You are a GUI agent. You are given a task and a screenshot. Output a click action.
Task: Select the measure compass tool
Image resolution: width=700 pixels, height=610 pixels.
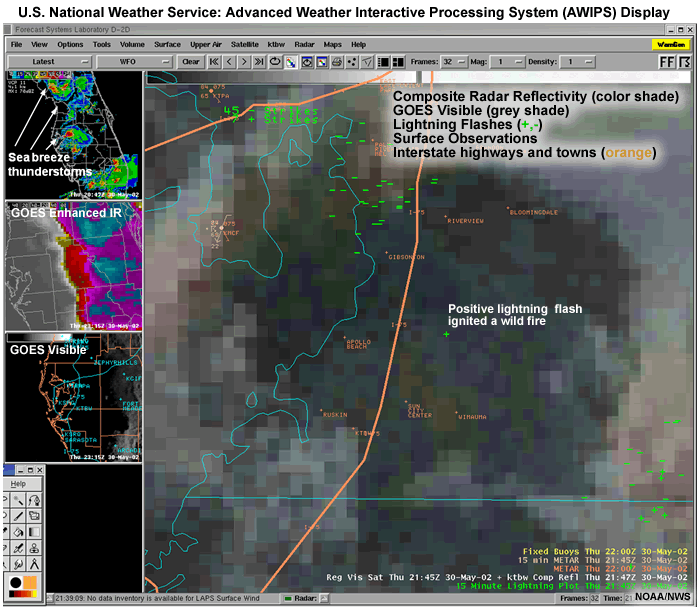(34, 564)
